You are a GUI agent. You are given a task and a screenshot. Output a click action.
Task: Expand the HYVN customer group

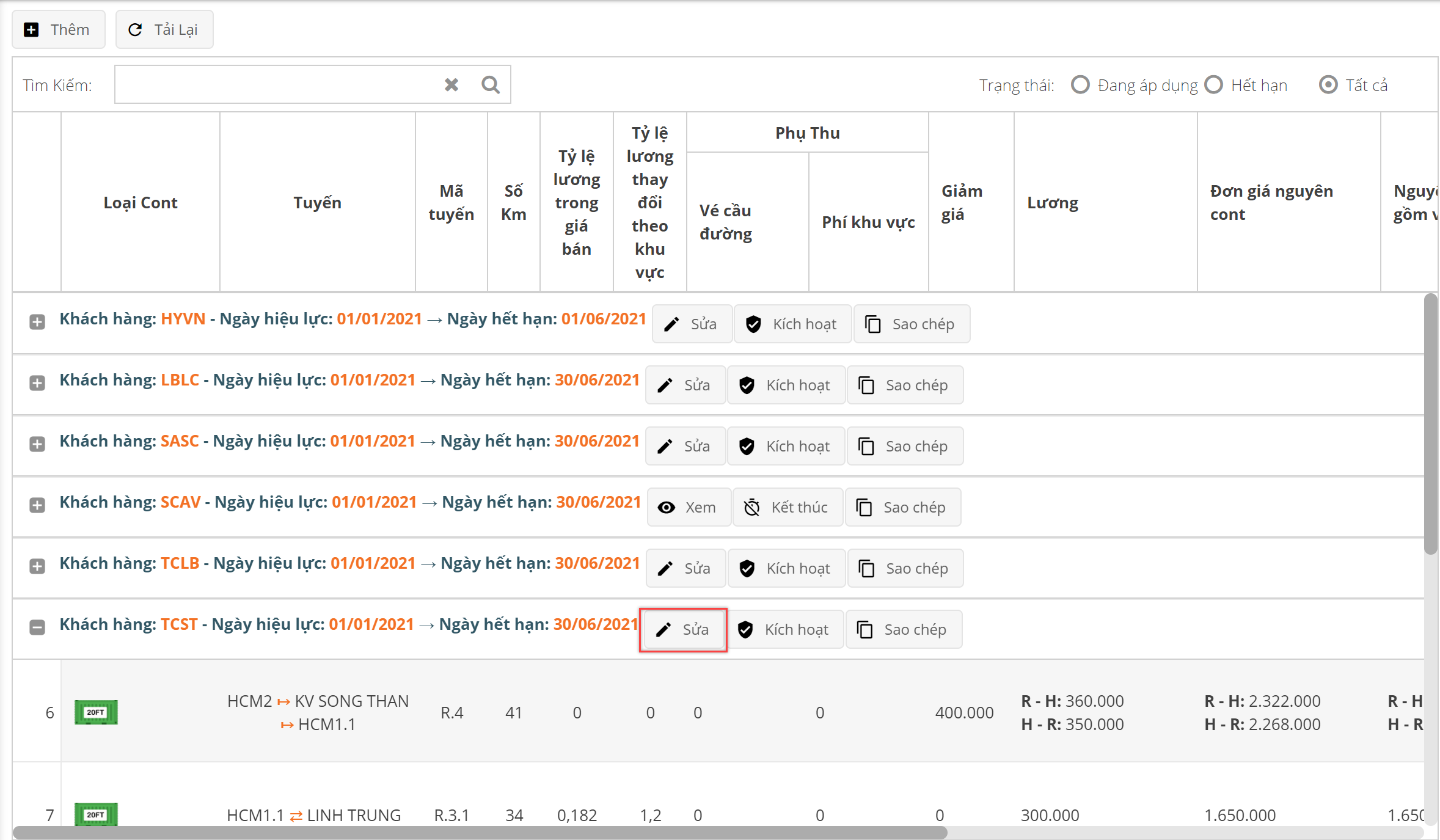pos(37,322)
